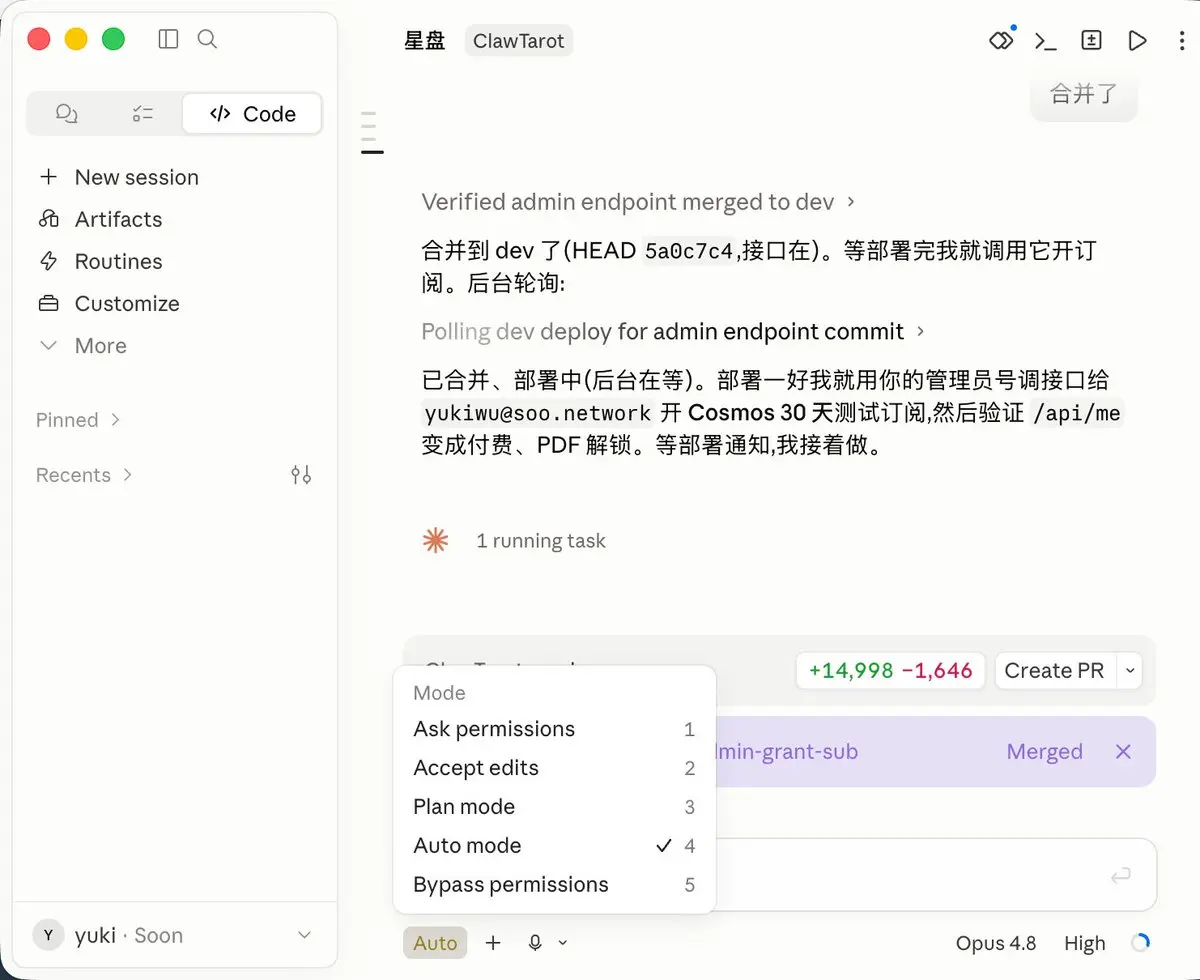Open search with the magnifier icon

pyautogui.click(x=207, y=39)
